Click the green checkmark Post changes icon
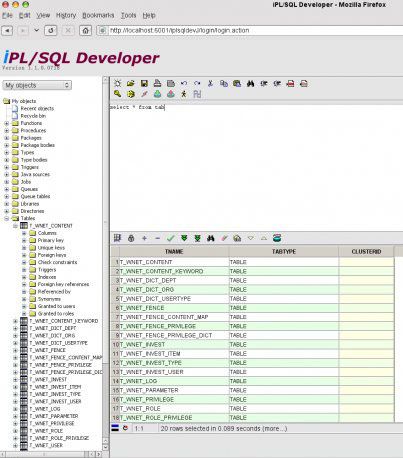403x458 pixels. click(x=171, y=238)
